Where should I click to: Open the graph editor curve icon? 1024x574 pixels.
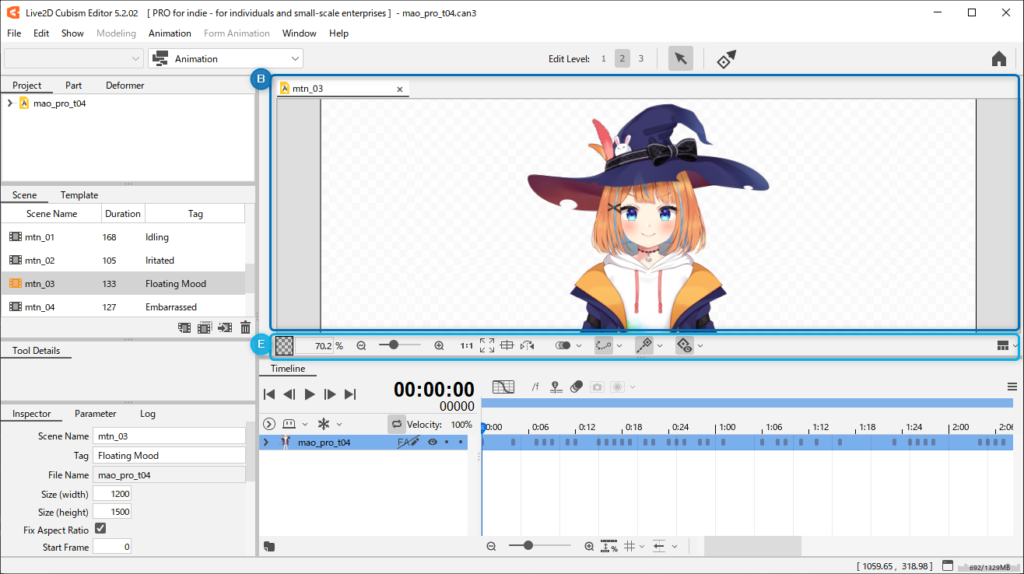pos(503,387)
